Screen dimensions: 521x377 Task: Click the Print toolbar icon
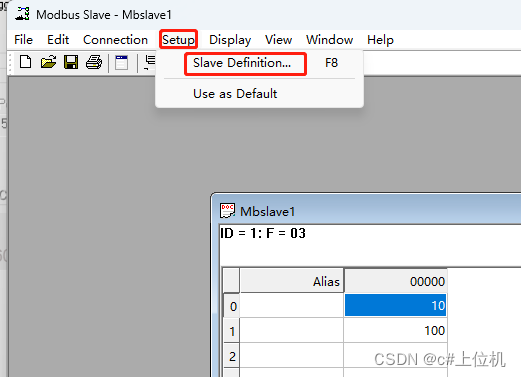[94, 62]
